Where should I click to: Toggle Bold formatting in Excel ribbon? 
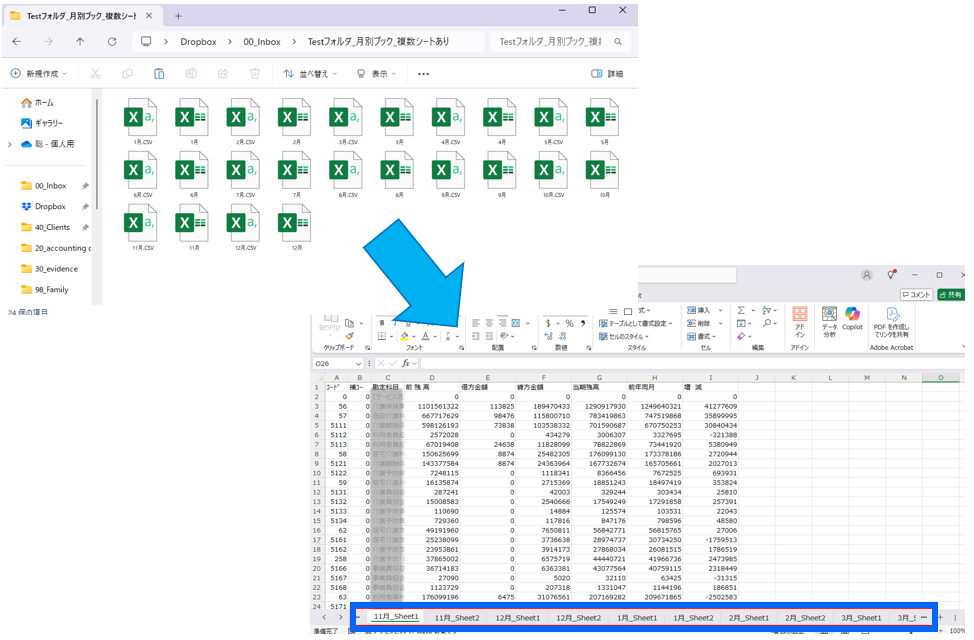click(x=382, y=323)
